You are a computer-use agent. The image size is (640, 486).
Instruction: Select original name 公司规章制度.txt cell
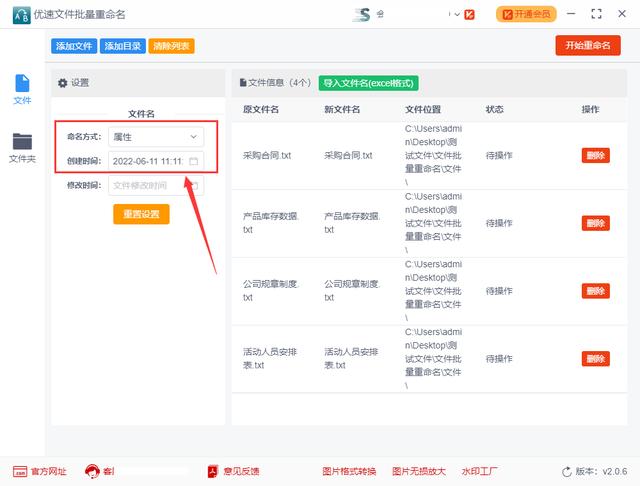[271, 291]
